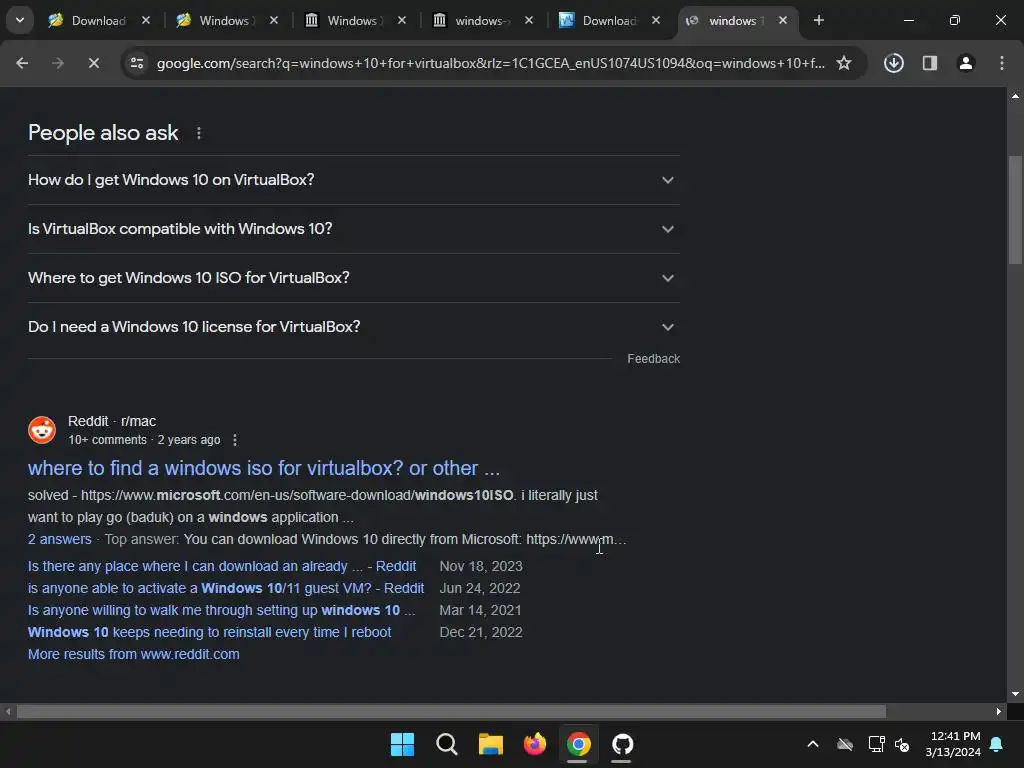Screen dimensions: 1024x768
Task: Open 'is anyone able to activate' Reddit link
Action: (226, 588)
